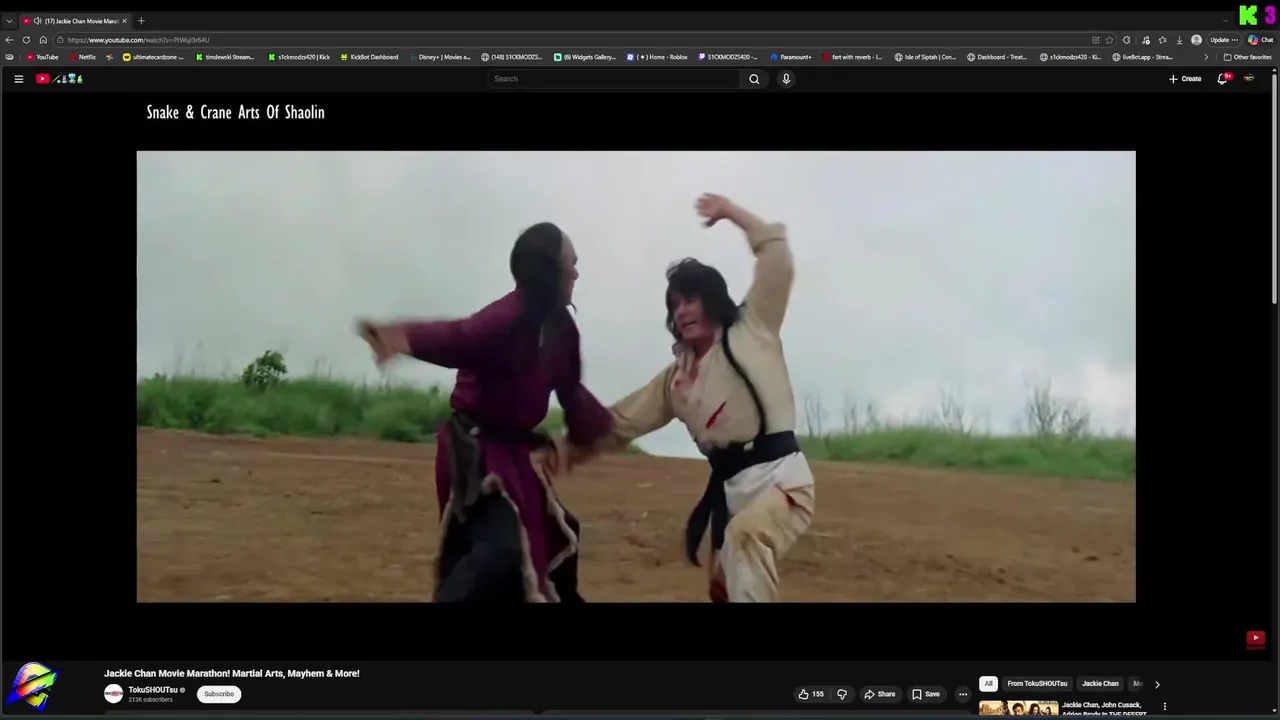Open the s1ckmodzs420 | Kick bookmark

(x=299, y=57)
